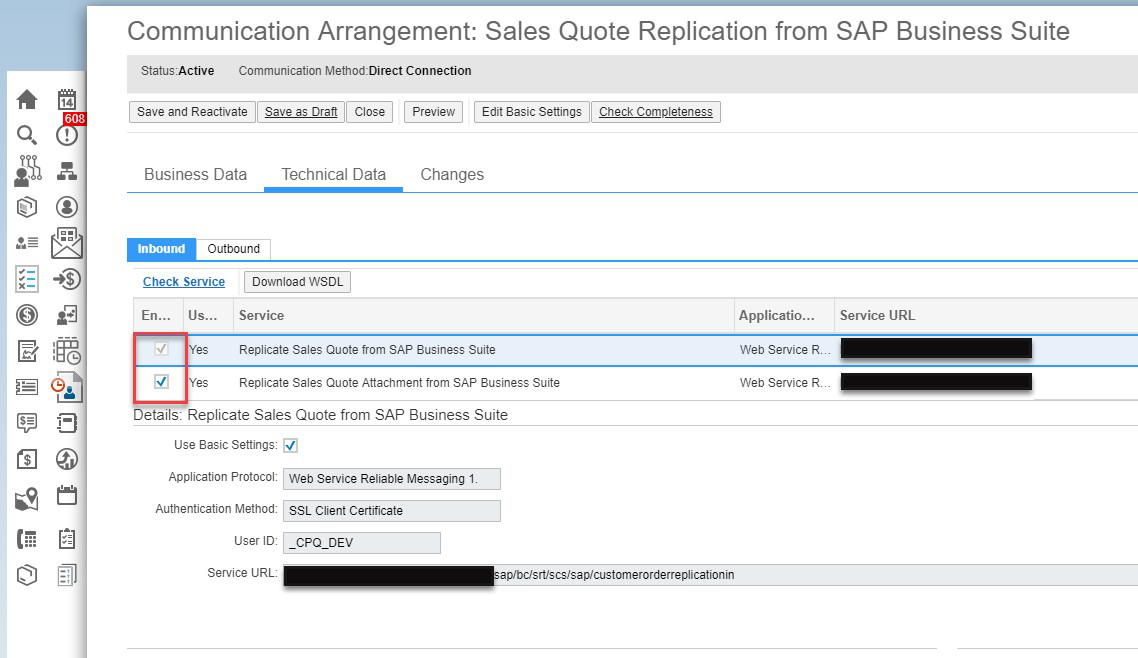1138x658 pixels.
Task: Open the organizational chart icon
Action: [65, 170]
